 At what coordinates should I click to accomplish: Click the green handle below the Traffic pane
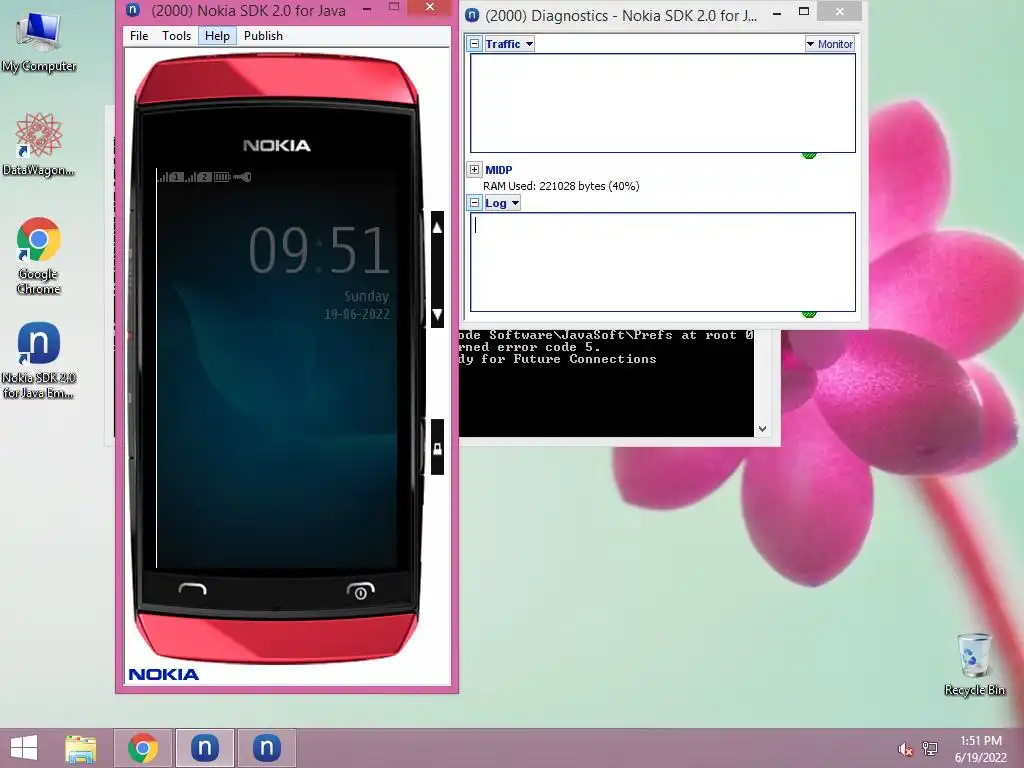(x=809, y=155)
